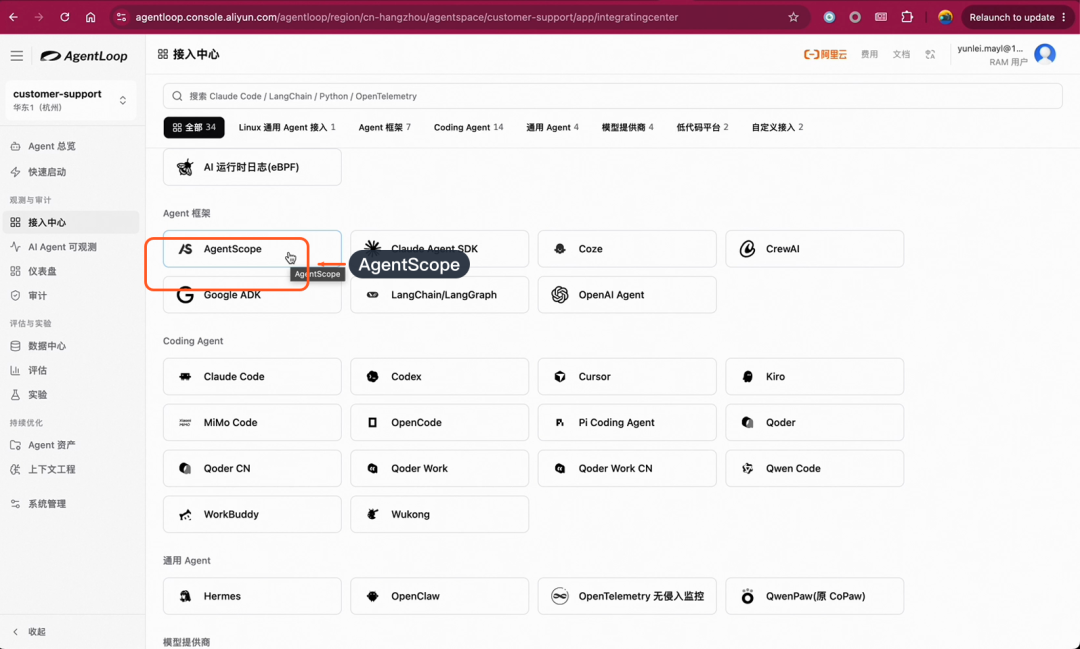Click the AgentLoop logo
1080x649 pixels.
(84, 56)
